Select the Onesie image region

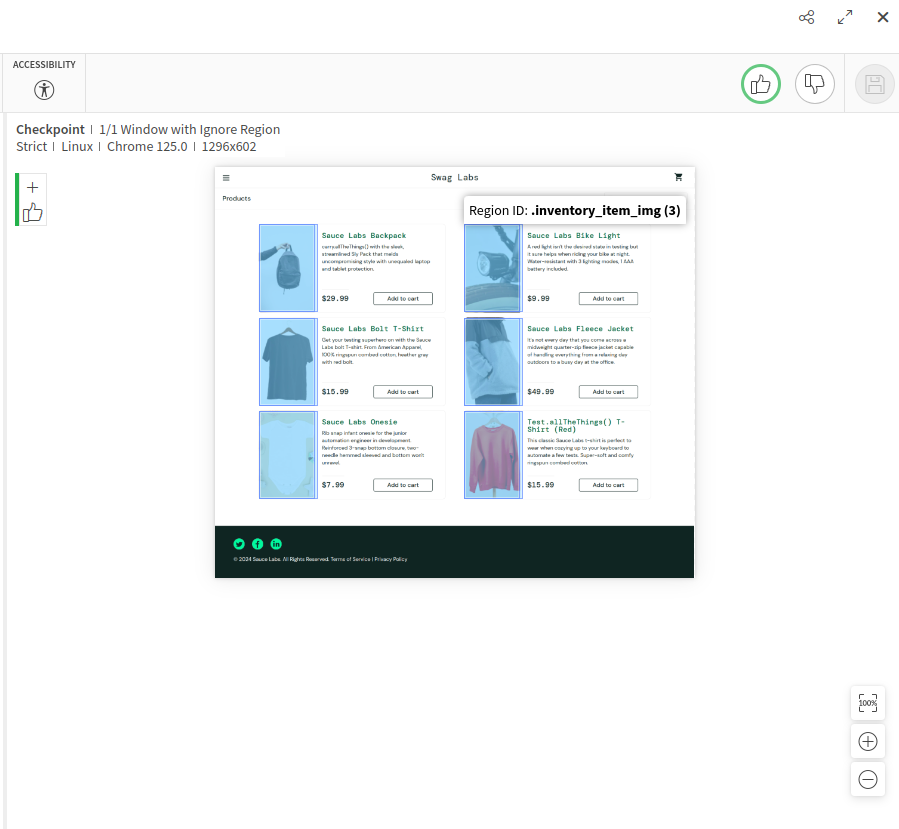[x=288, y=455]
